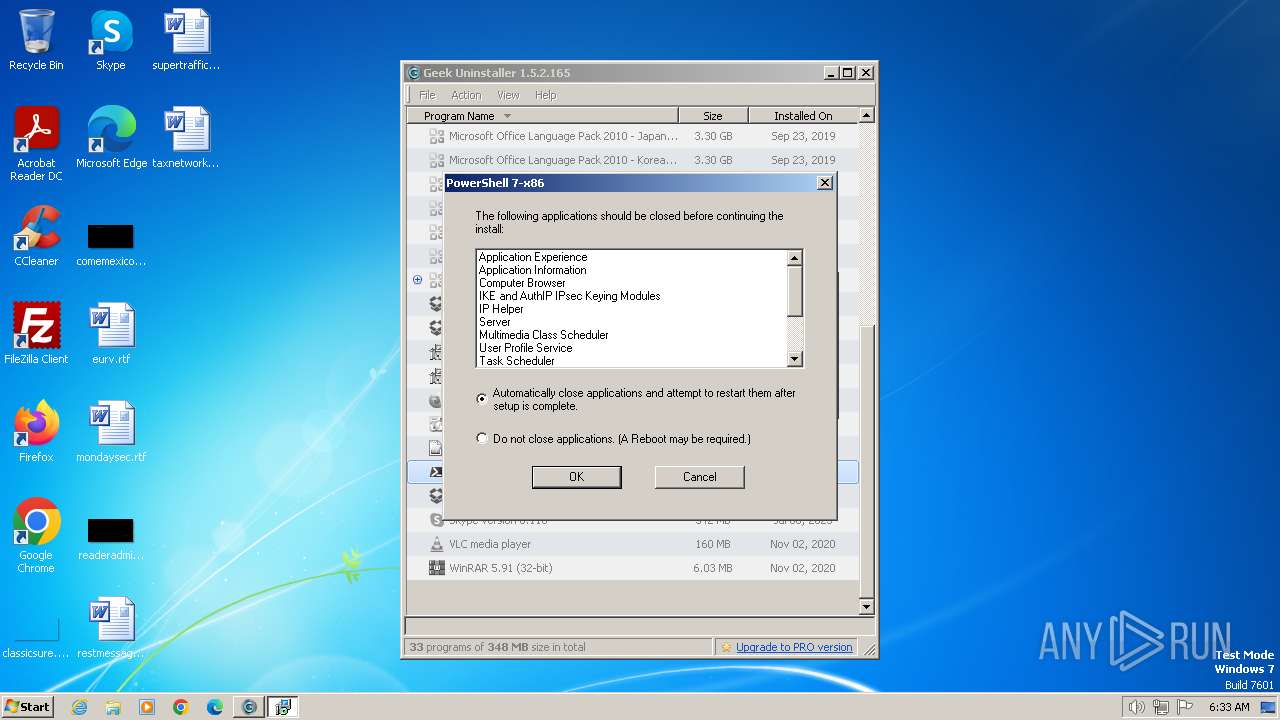Switch to the installer taskbar button

pyautogui.click(x=283, y=707)
